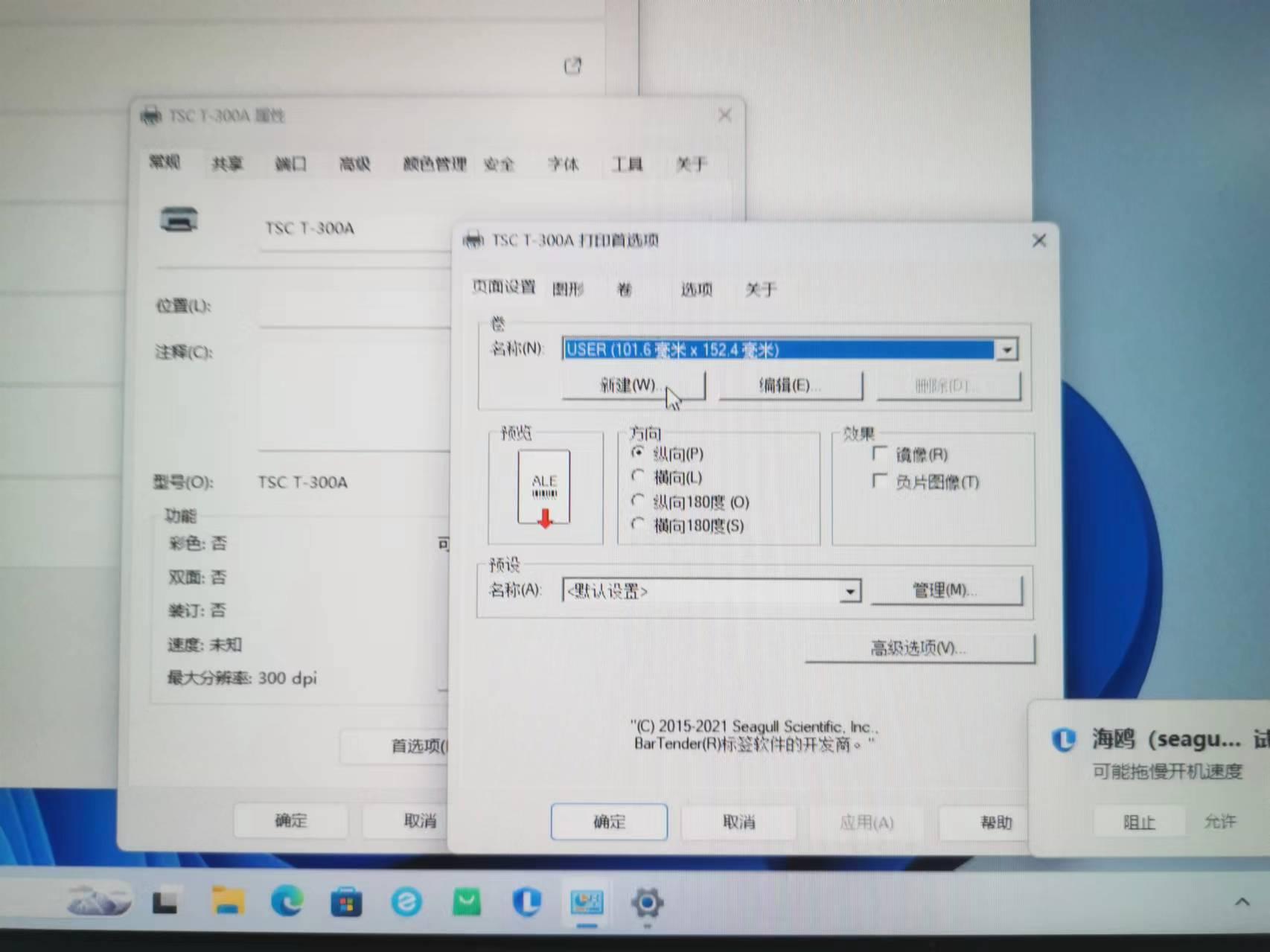Open Microsoft Store in the taskbar
The height and width of the screenshot is (952, 1270).
tap(346, 901)
